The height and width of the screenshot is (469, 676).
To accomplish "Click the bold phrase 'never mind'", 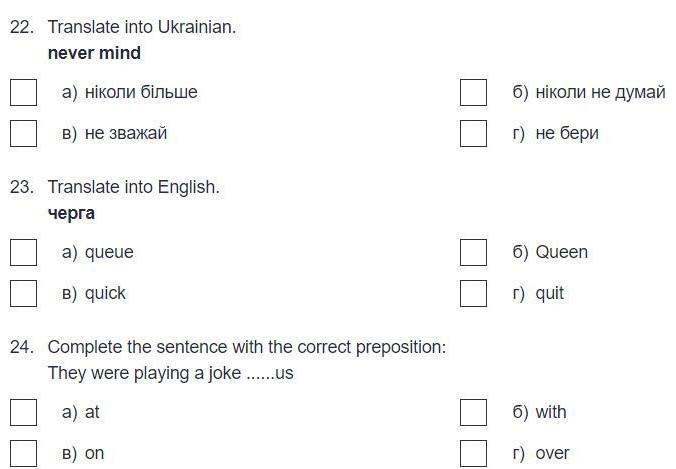I will [x=94, y=53].
